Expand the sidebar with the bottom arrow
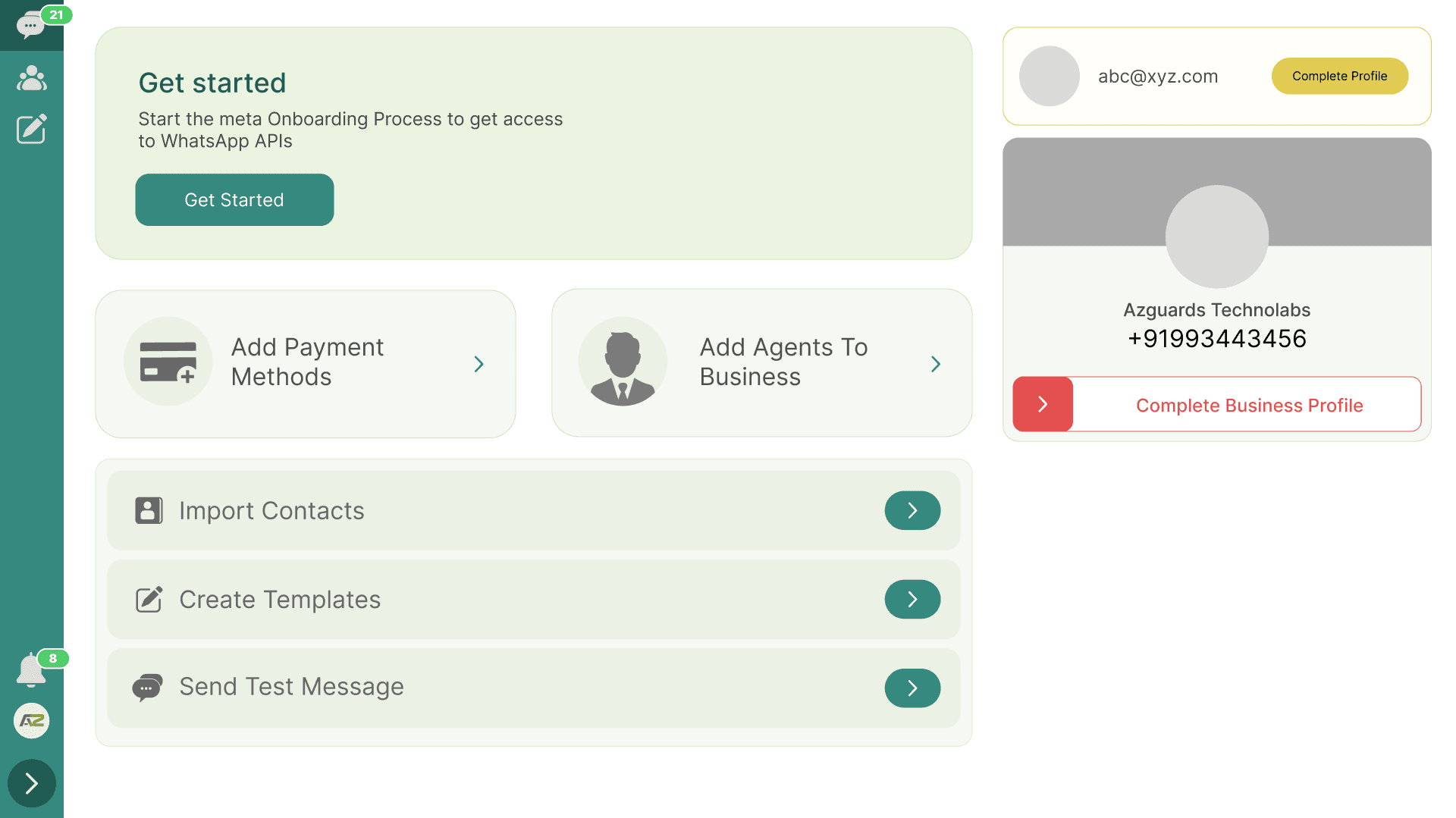 click(31, 783)
